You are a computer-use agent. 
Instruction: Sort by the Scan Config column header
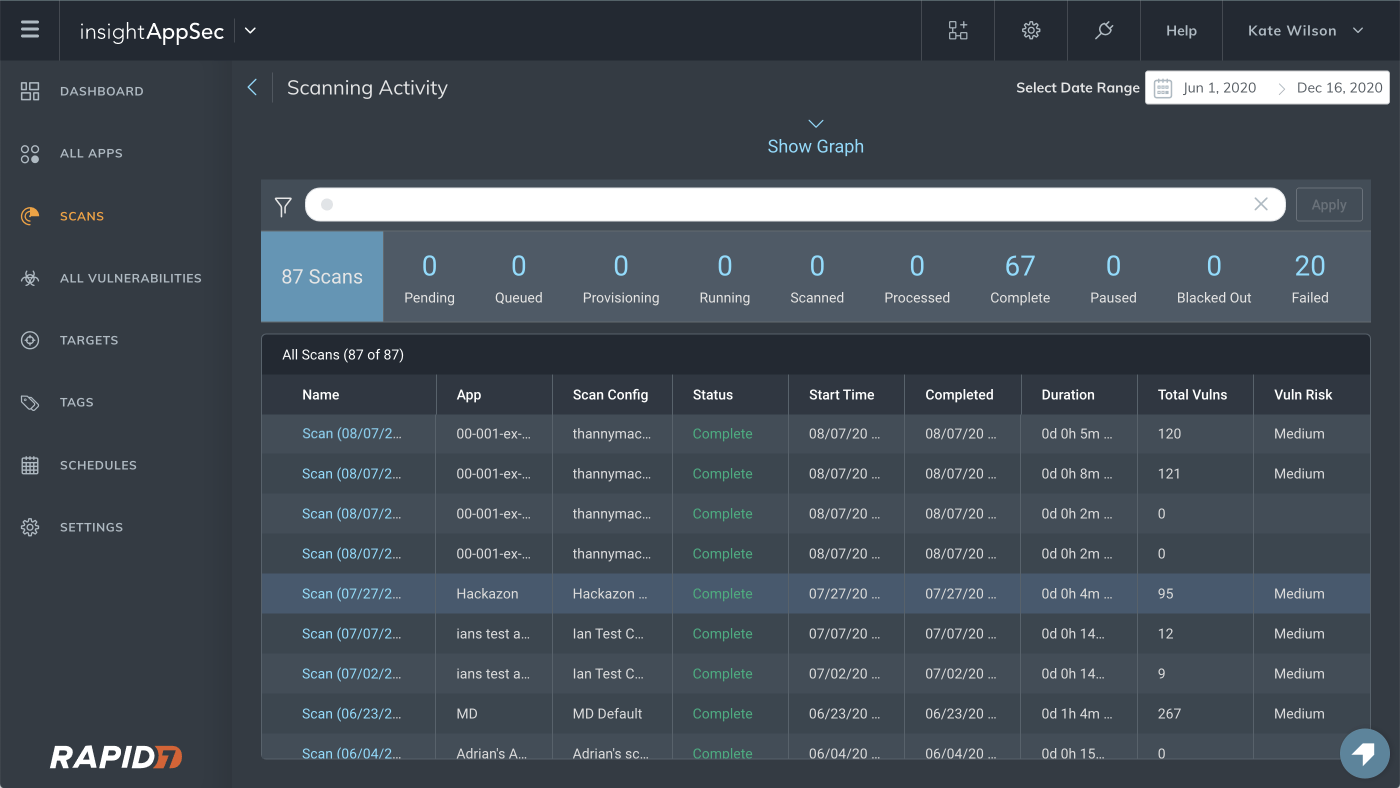tap(610, 395)
